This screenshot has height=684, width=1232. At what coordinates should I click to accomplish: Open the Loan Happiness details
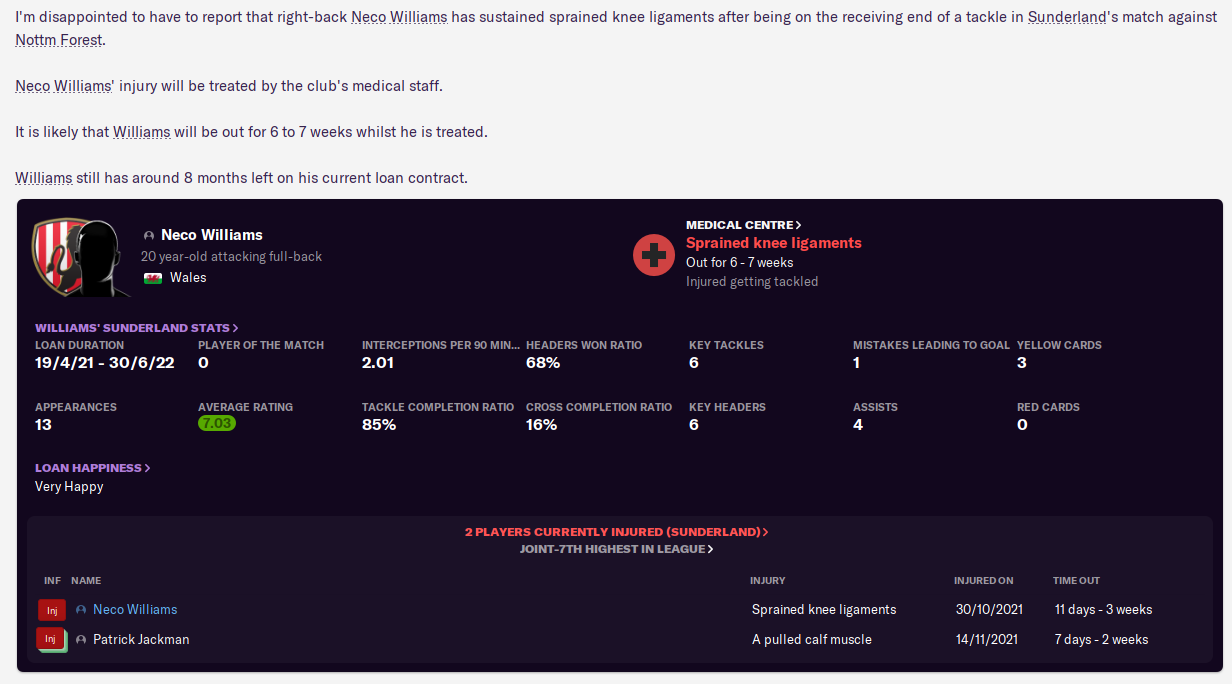92,467
